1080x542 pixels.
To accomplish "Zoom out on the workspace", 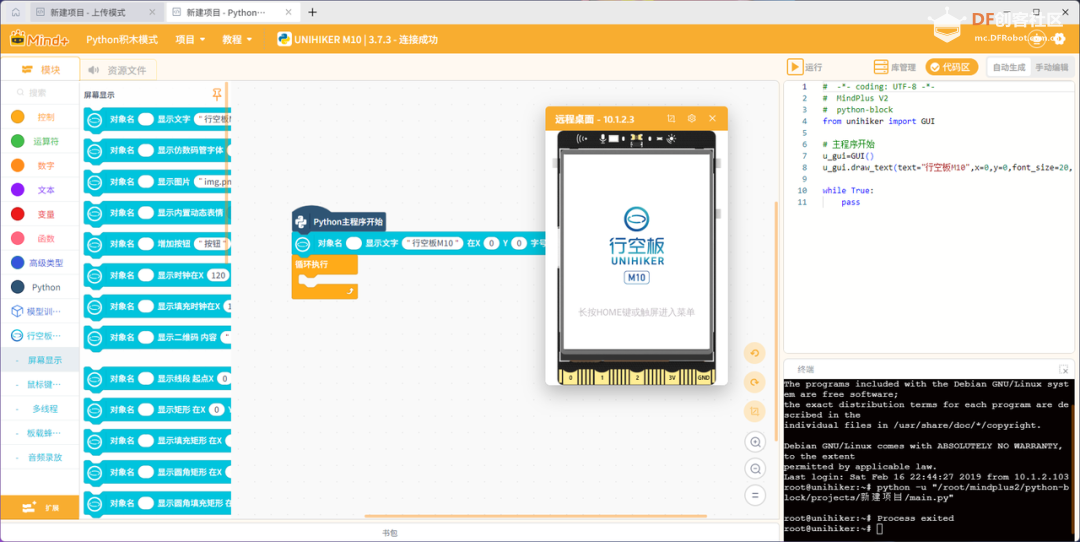I will 755,469.
